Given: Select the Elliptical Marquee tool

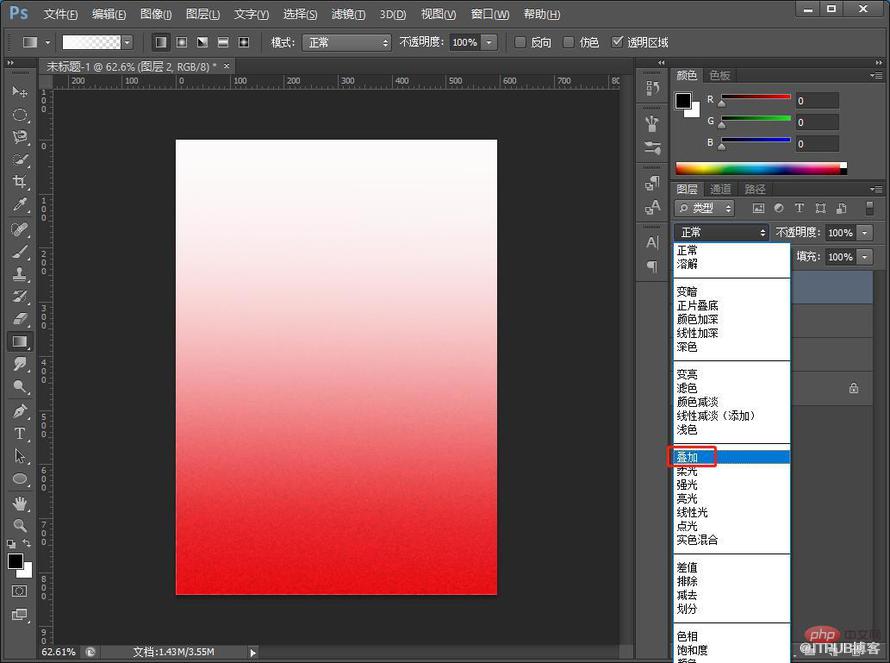Looking at the screenshot, I should click(20, 115).
